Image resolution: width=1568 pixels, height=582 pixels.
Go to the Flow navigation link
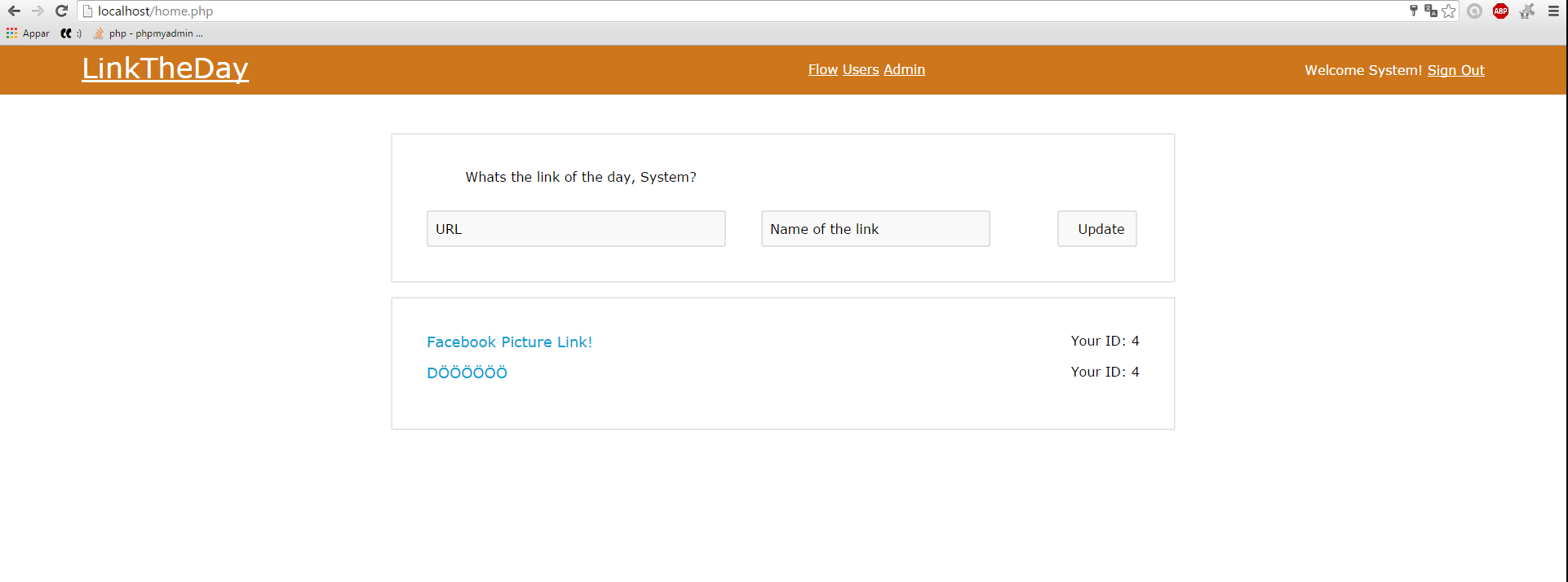point(822,69)
